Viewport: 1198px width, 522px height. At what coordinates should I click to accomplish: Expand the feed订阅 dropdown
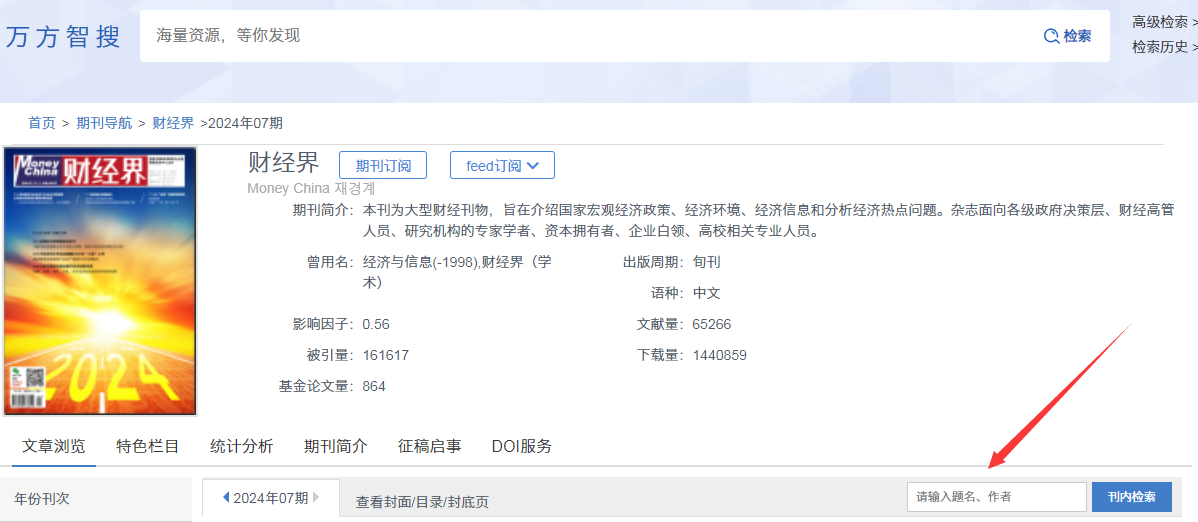point(502,165)
